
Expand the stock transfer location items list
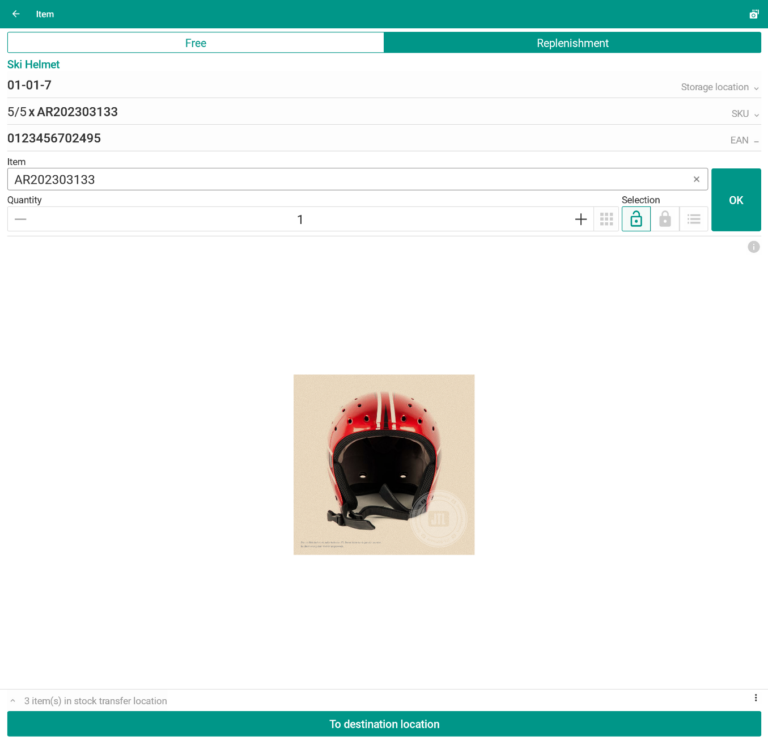[x=14, y=701]
